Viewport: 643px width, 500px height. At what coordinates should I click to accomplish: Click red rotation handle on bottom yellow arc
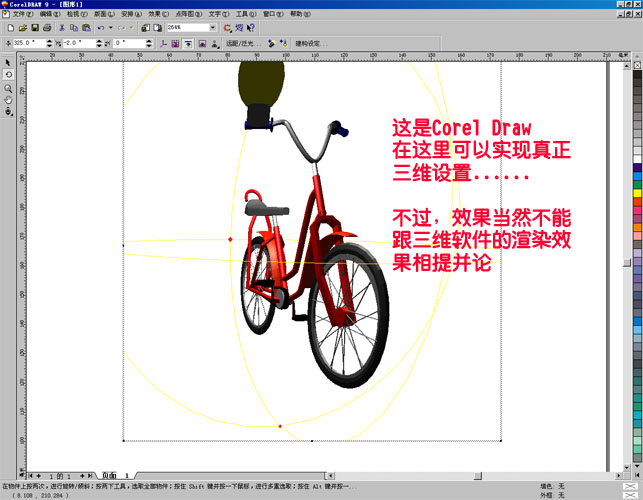tap(280, 426)
